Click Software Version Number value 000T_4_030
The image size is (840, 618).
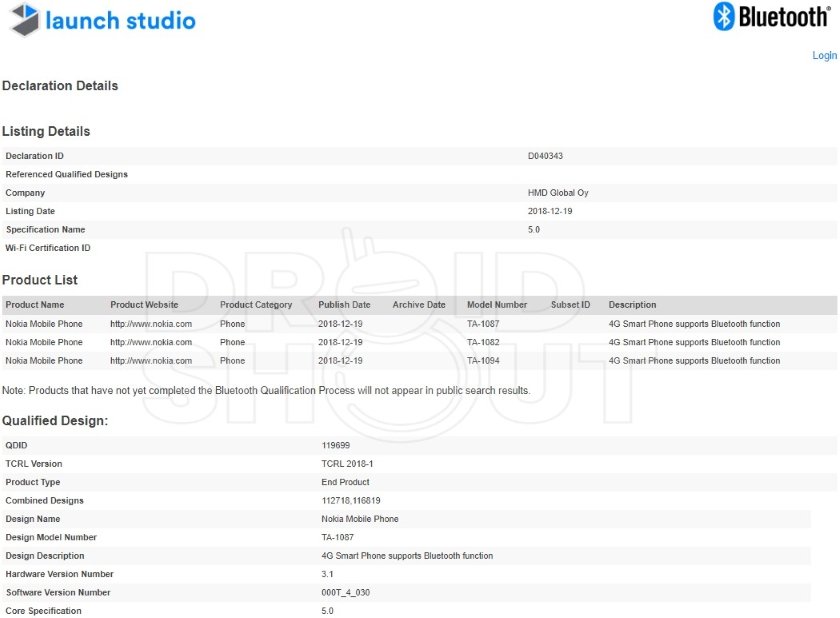(x=346, y=593)
